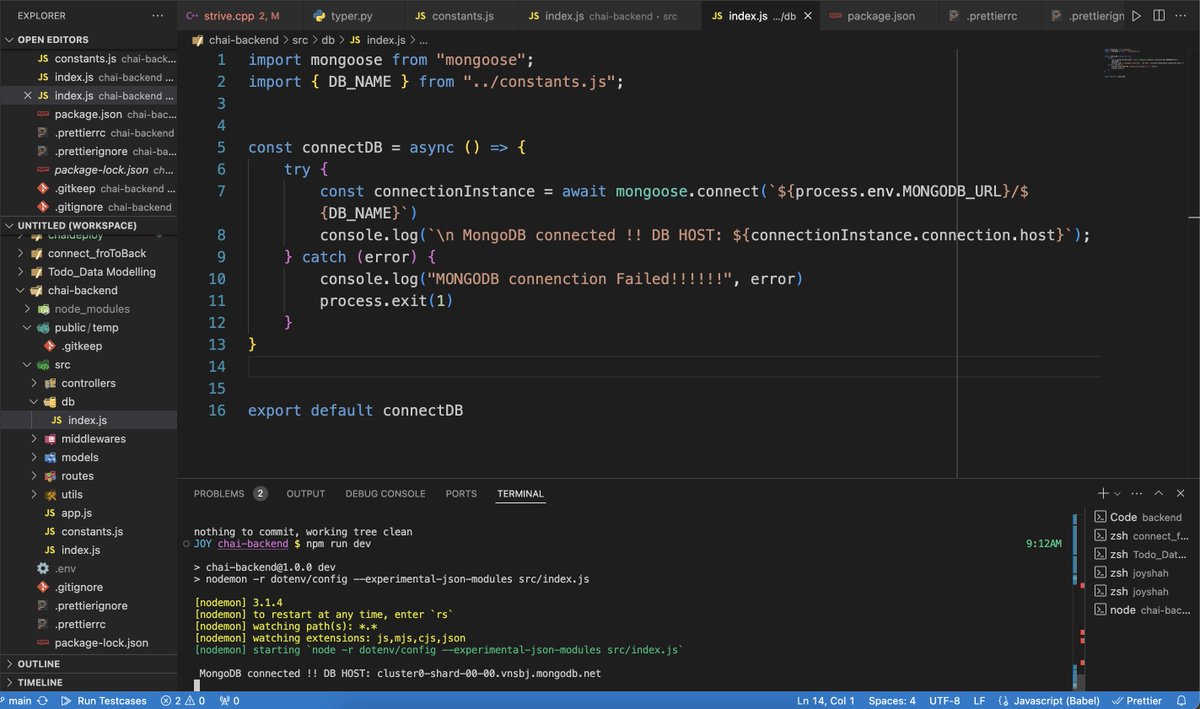
Task: Close the bottom terminal panel
Action: tap(1182, 493)
